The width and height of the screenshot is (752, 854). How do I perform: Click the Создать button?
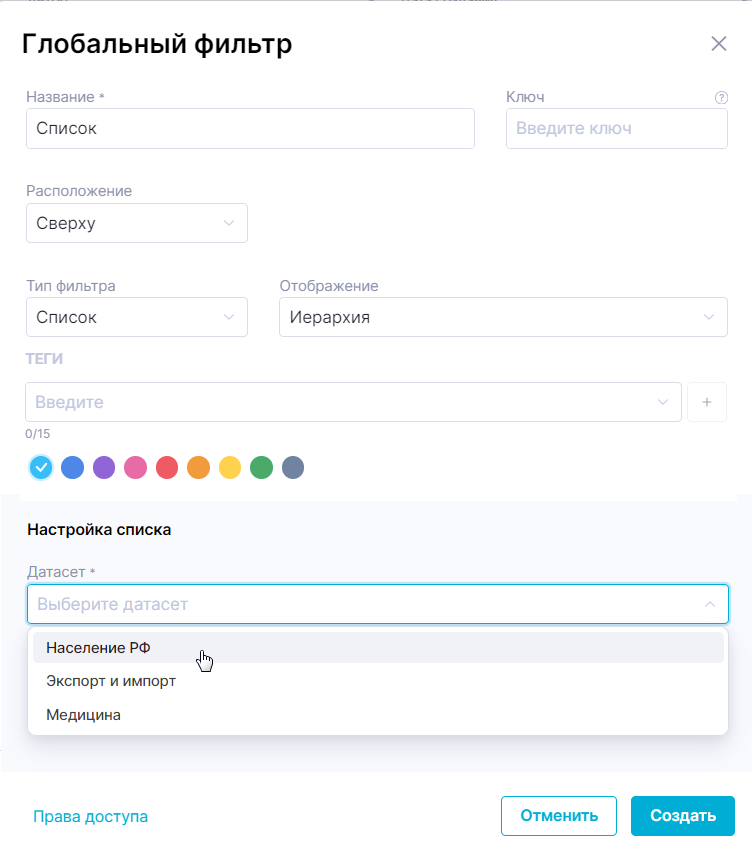(x=683, y=815)
